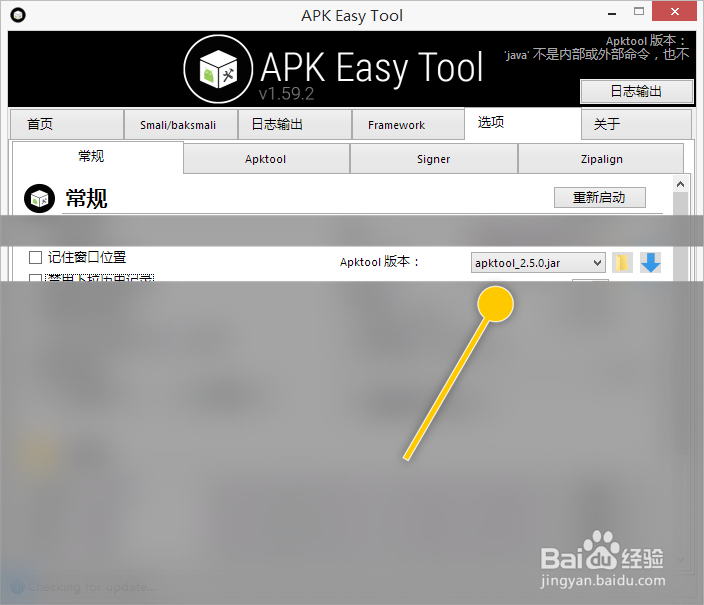
Task: Close the APK Easy Tool window
Action: [x=674, y=12]
